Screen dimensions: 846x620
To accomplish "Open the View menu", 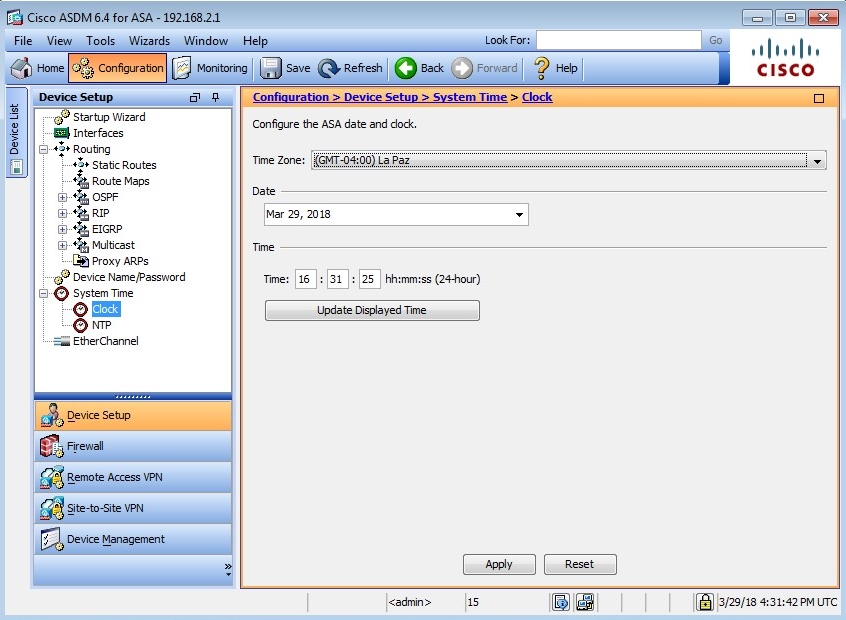I will click(59, 40).
